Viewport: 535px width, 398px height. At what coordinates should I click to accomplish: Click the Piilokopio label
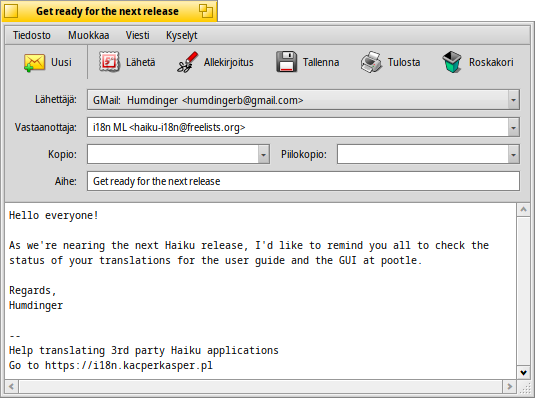click(x=304, y=154)
